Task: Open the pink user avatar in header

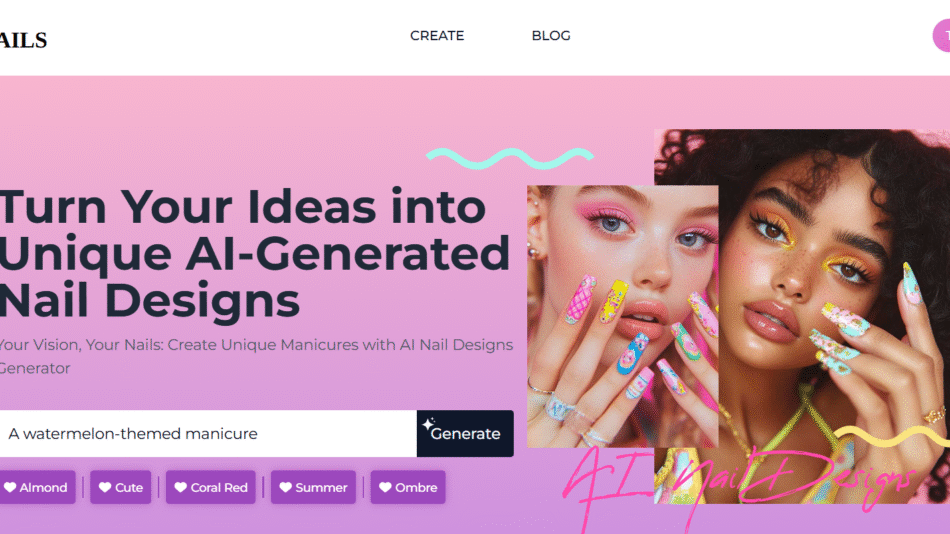Action: tap(942, 36)
